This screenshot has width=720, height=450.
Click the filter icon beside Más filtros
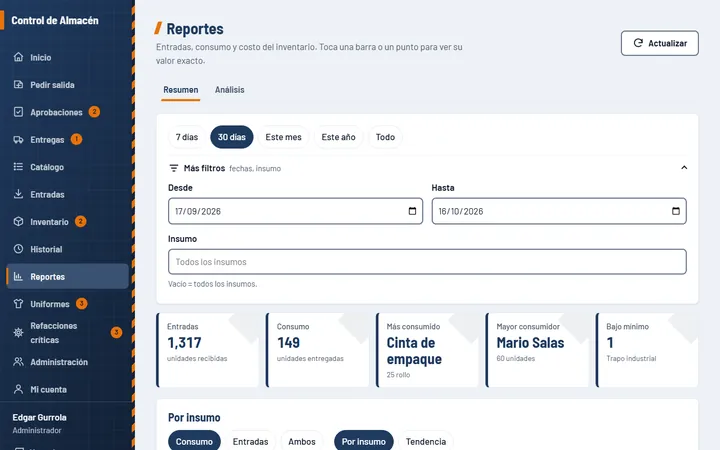coord(174,168)
